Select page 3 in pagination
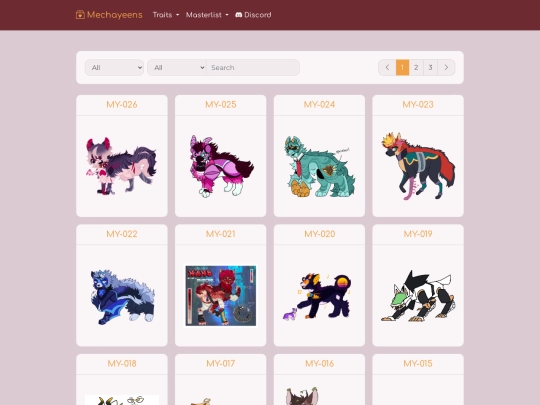The image size is (540, 405). [x=430, y=68]
